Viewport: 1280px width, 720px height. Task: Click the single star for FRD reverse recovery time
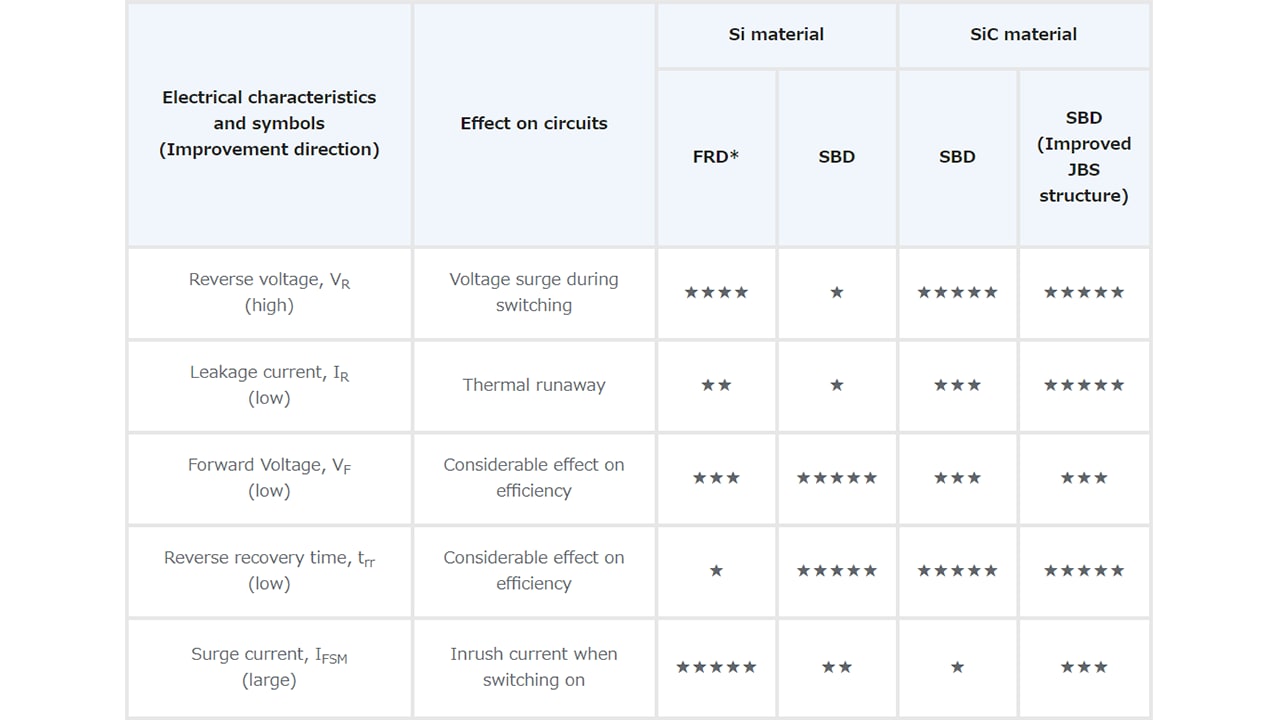coord(716,571)
